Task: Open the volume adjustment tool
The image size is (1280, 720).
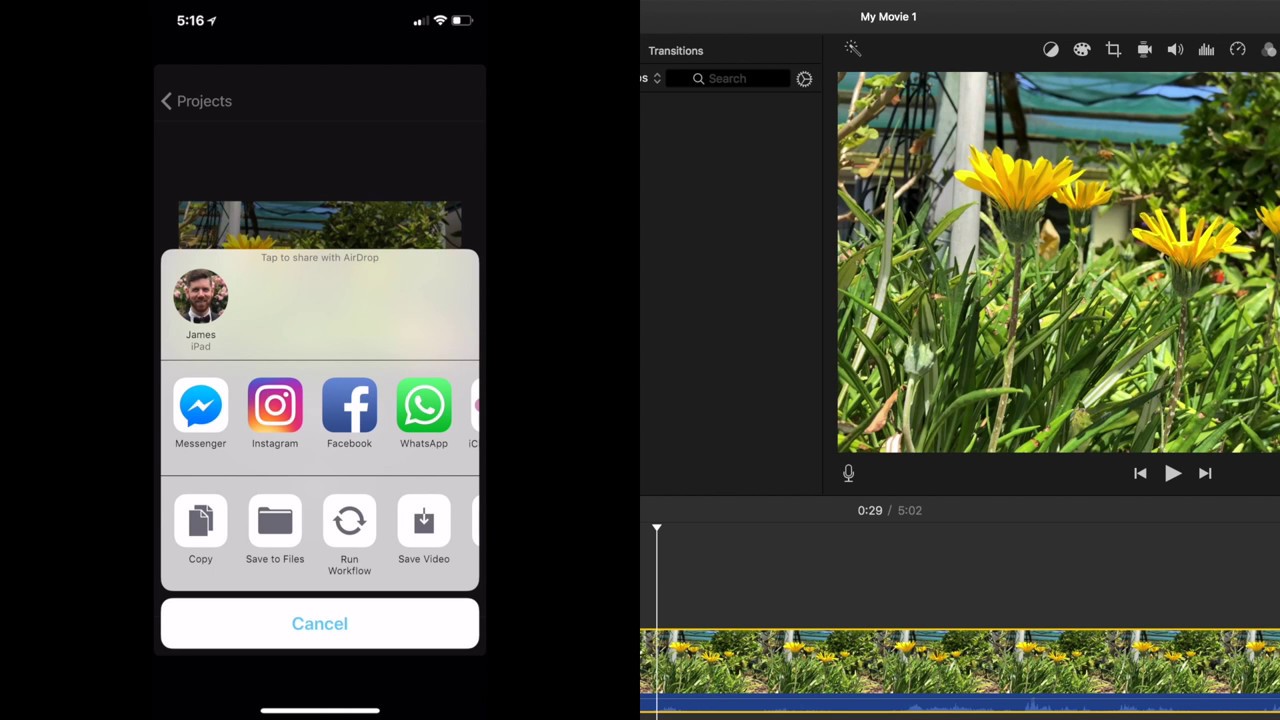Action: point(1176,49)
